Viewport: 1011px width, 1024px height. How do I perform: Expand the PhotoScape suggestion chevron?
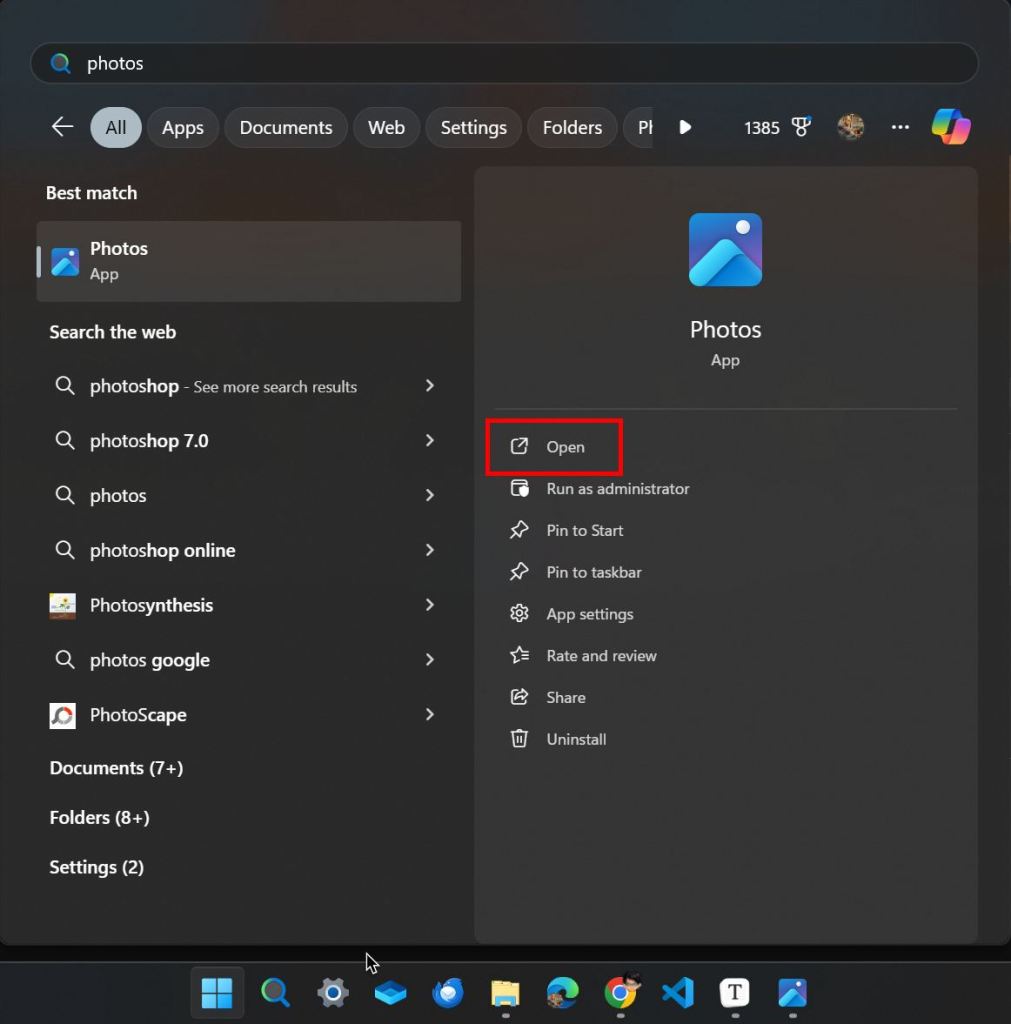[x=429, y=715]
